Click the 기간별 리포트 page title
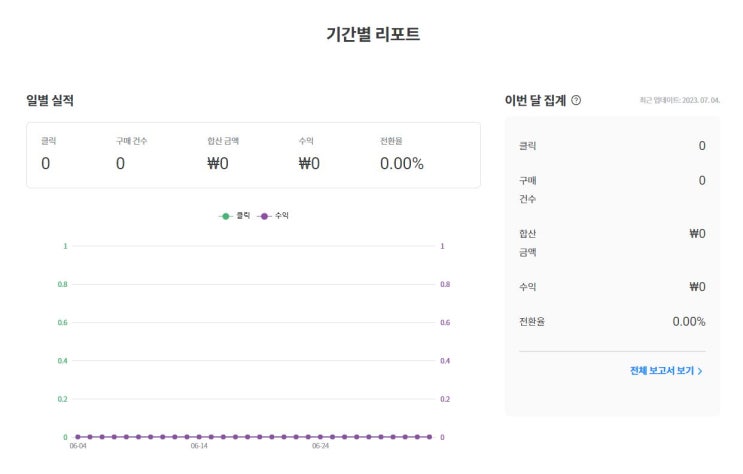 point(373,34)
